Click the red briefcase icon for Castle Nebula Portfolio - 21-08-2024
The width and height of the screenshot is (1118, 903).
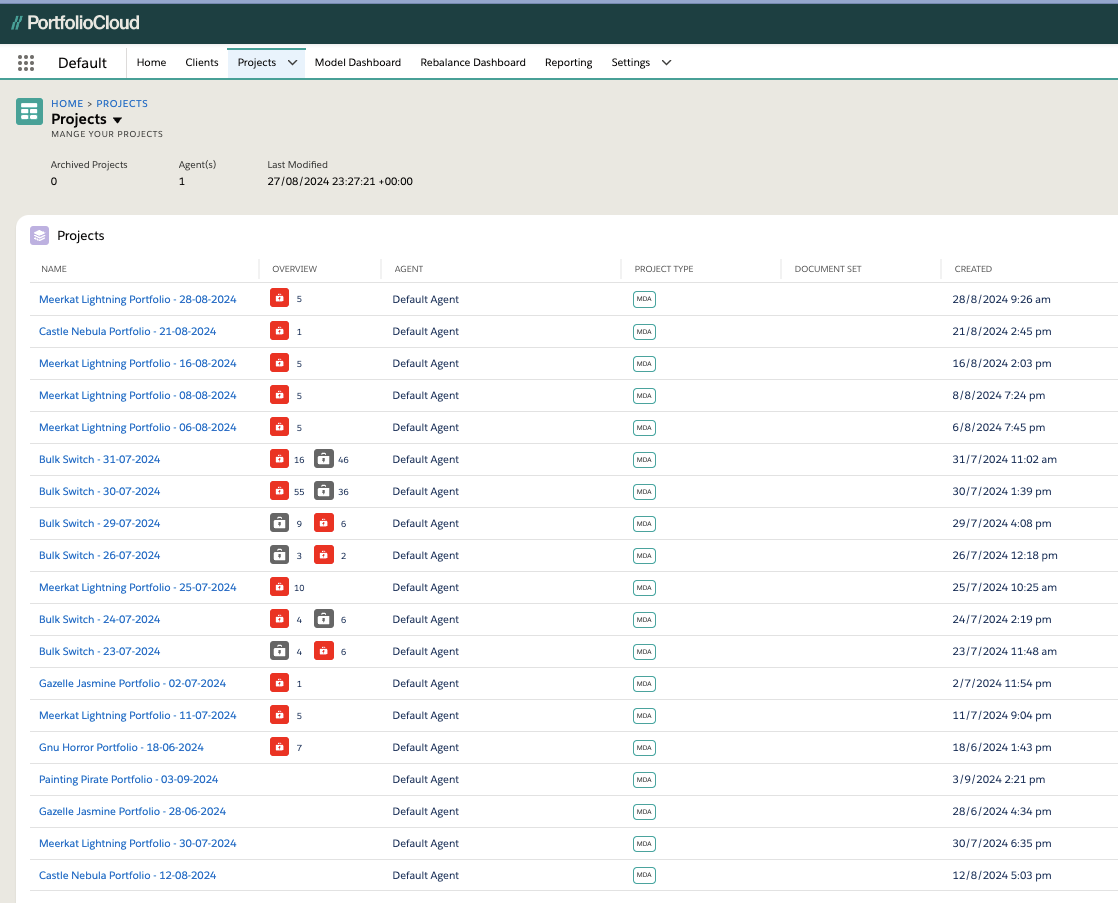click(x=279, y=330)
